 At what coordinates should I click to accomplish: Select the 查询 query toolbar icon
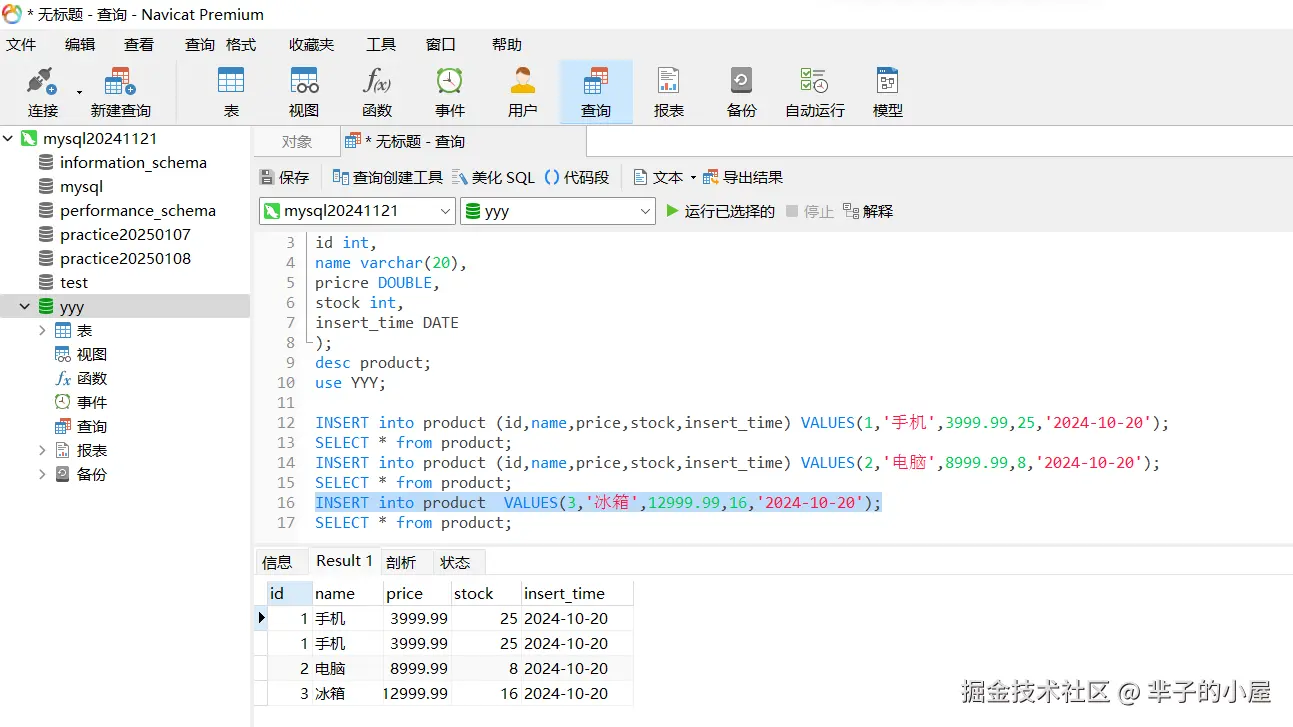(x=596, y=92)
